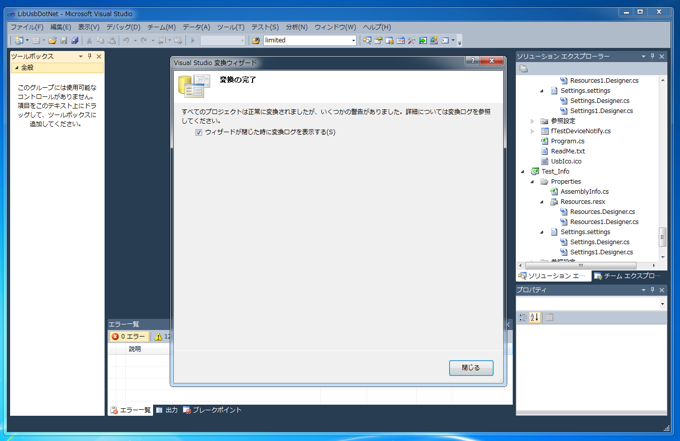
Task: Click the Redo arrow icon
Action: point(144,40)
